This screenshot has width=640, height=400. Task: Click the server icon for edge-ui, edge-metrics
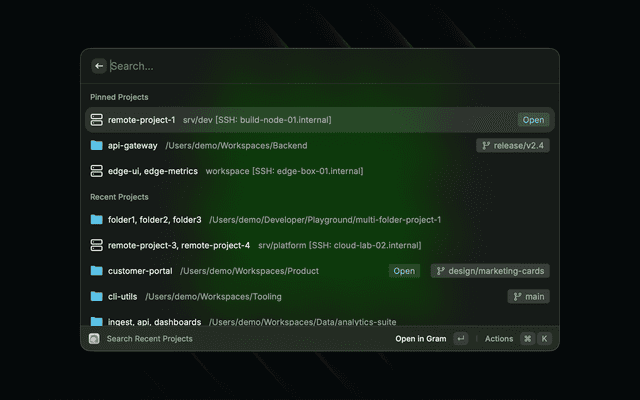97,171
